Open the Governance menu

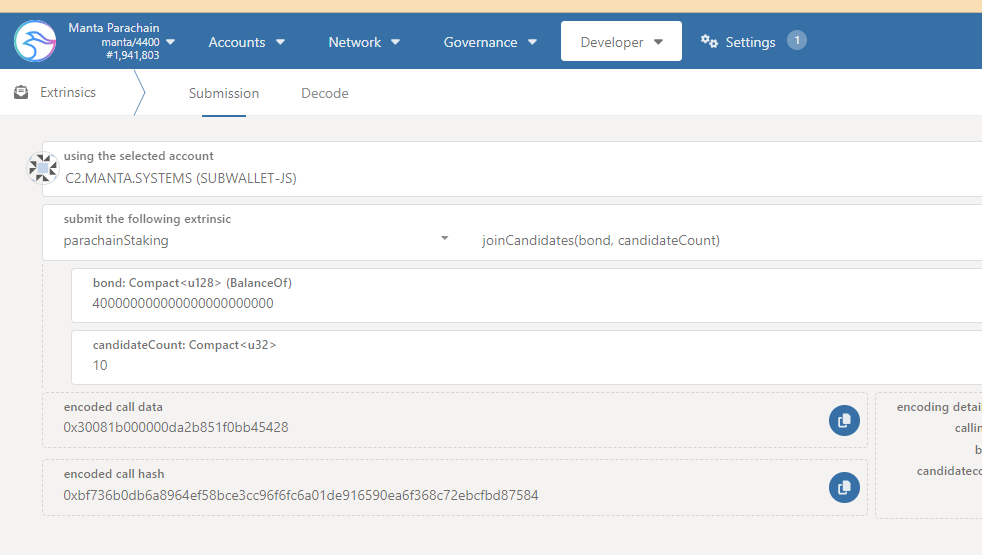[490, 42]
